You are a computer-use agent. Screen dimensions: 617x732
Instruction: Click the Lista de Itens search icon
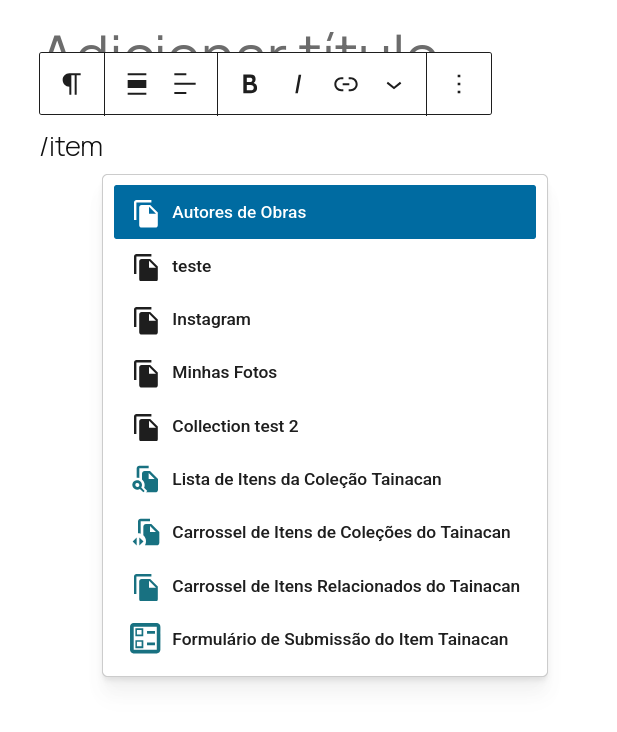point(146,479)
